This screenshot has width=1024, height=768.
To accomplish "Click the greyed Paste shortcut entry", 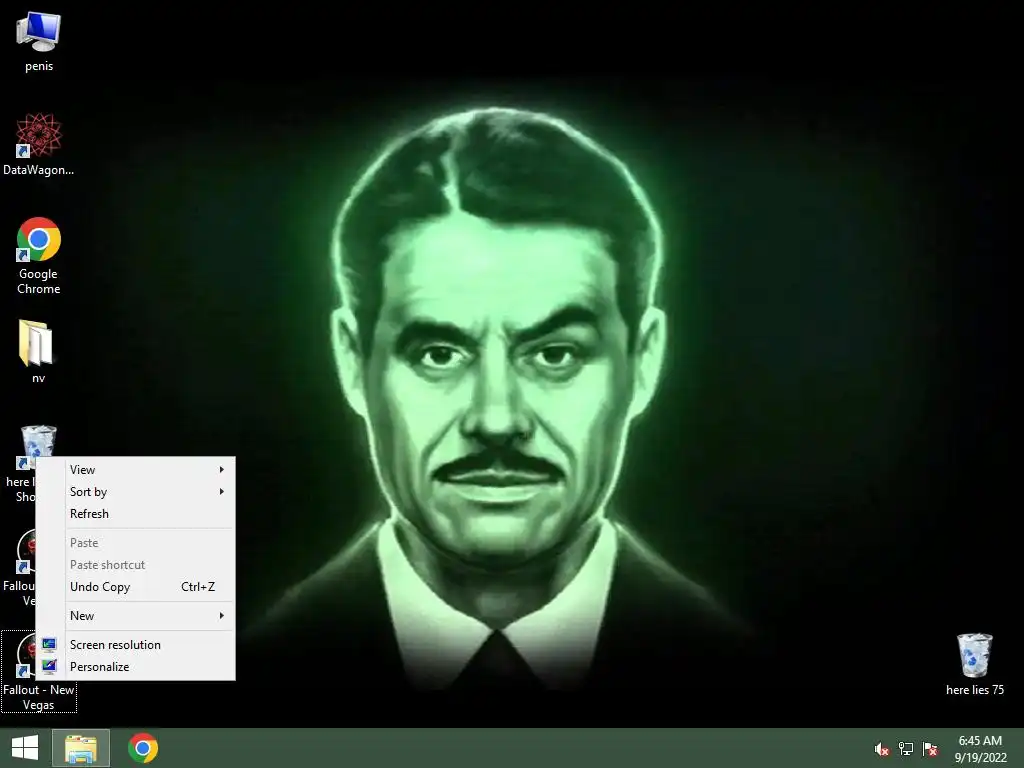I will (x=136, y=565).
